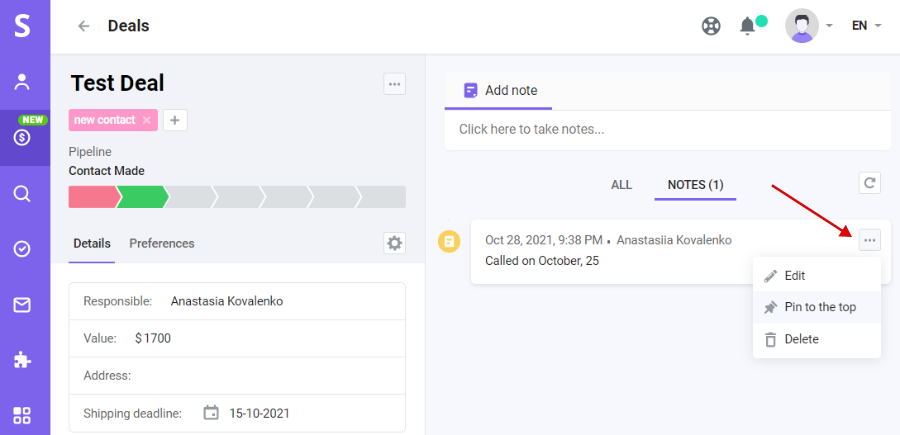This screenshot has height=435, width=900.
Task: Choose Edit from the note menu
Action: [x=817, y=275]
